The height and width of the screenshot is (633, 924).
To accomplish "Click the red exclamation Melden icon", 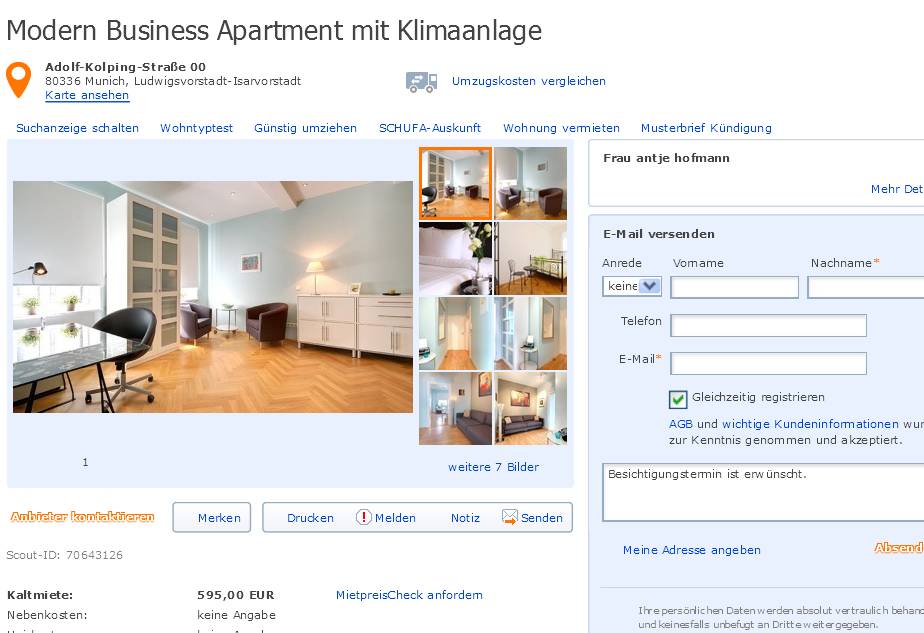I will (364, 517).
